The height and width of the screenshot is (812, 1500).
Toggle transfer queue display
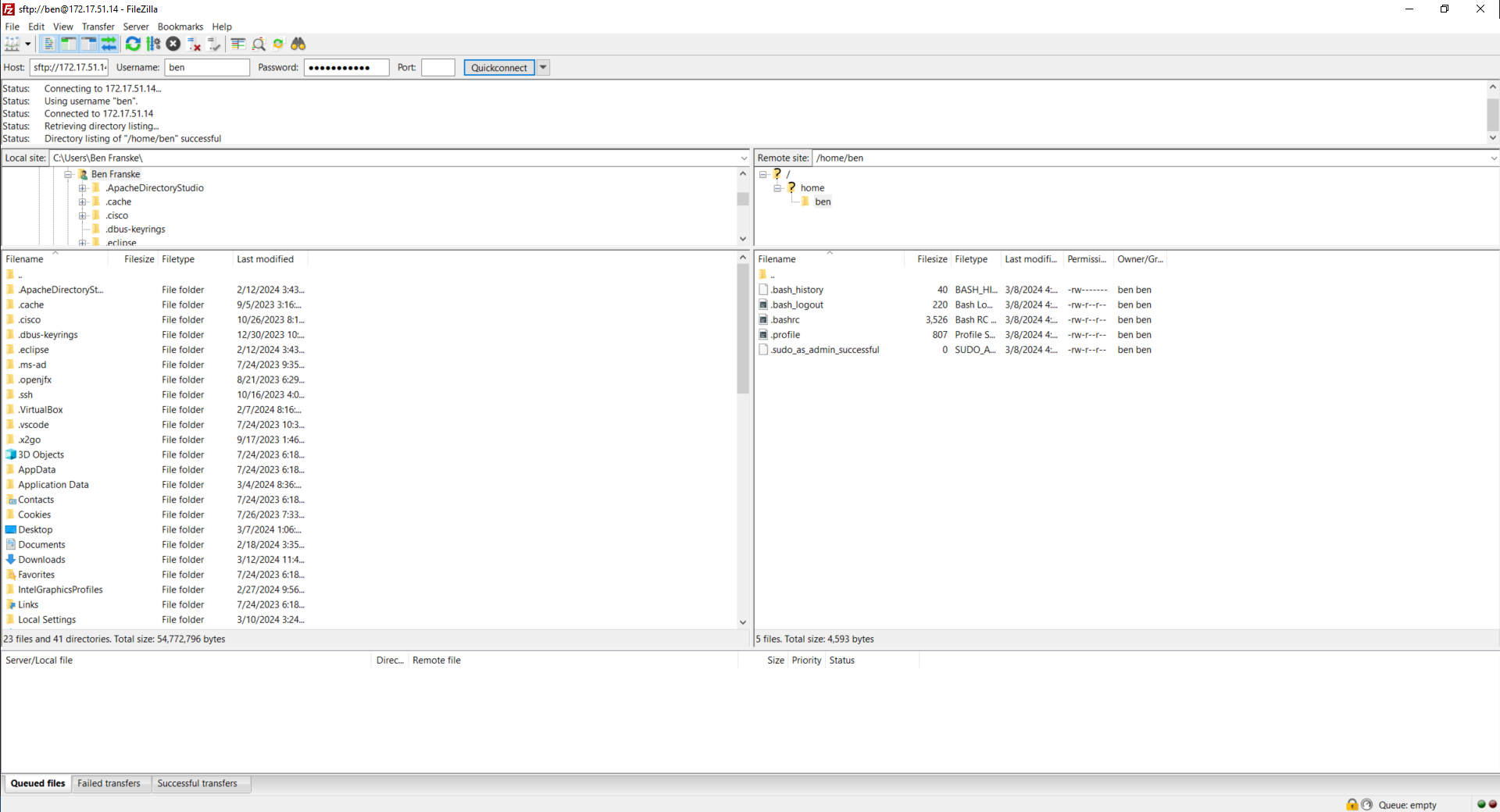[109, 45]
